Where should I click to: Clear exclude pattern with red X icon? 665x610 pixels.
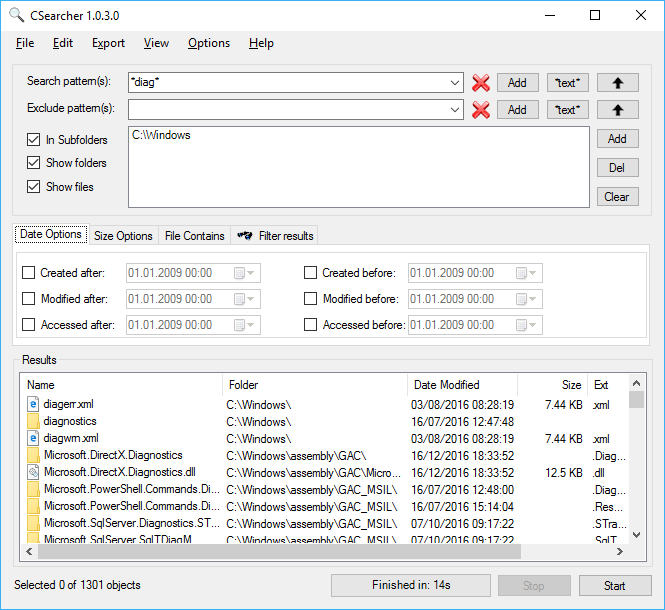(481, 110)
